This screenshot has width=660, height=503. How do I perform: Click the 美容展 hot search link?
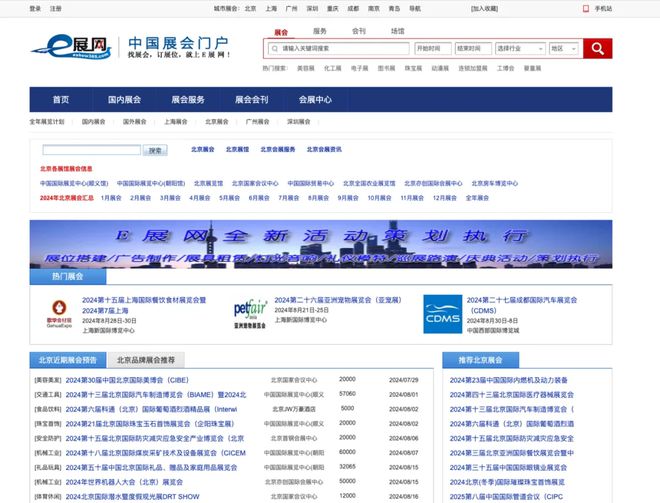coord(306,68)
